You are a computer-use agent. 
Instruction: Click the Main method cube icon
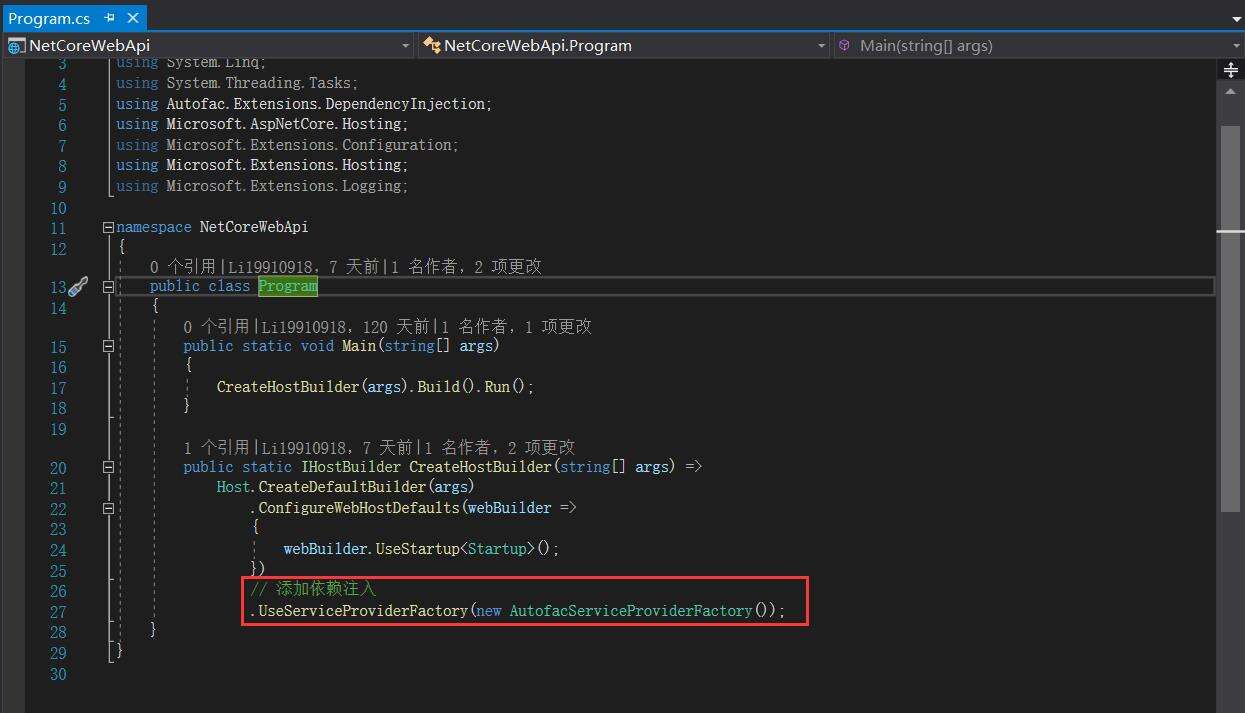pyautogui.click(x=845, y=45)
